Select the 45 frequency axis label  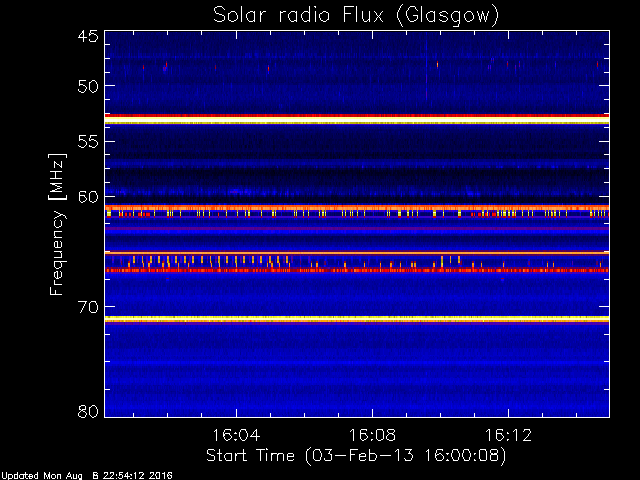tap(88, 37)
